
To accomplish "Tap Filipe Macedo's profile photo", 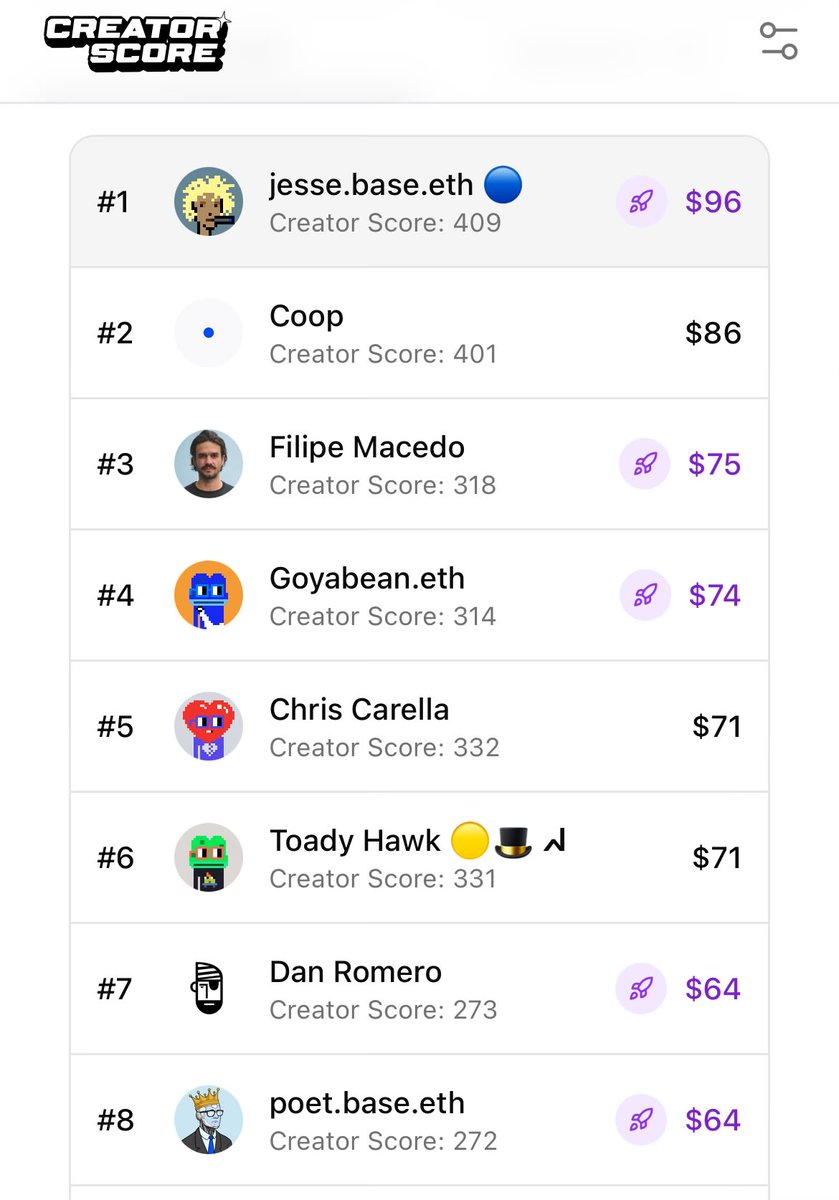I will [x=208, y=464].
